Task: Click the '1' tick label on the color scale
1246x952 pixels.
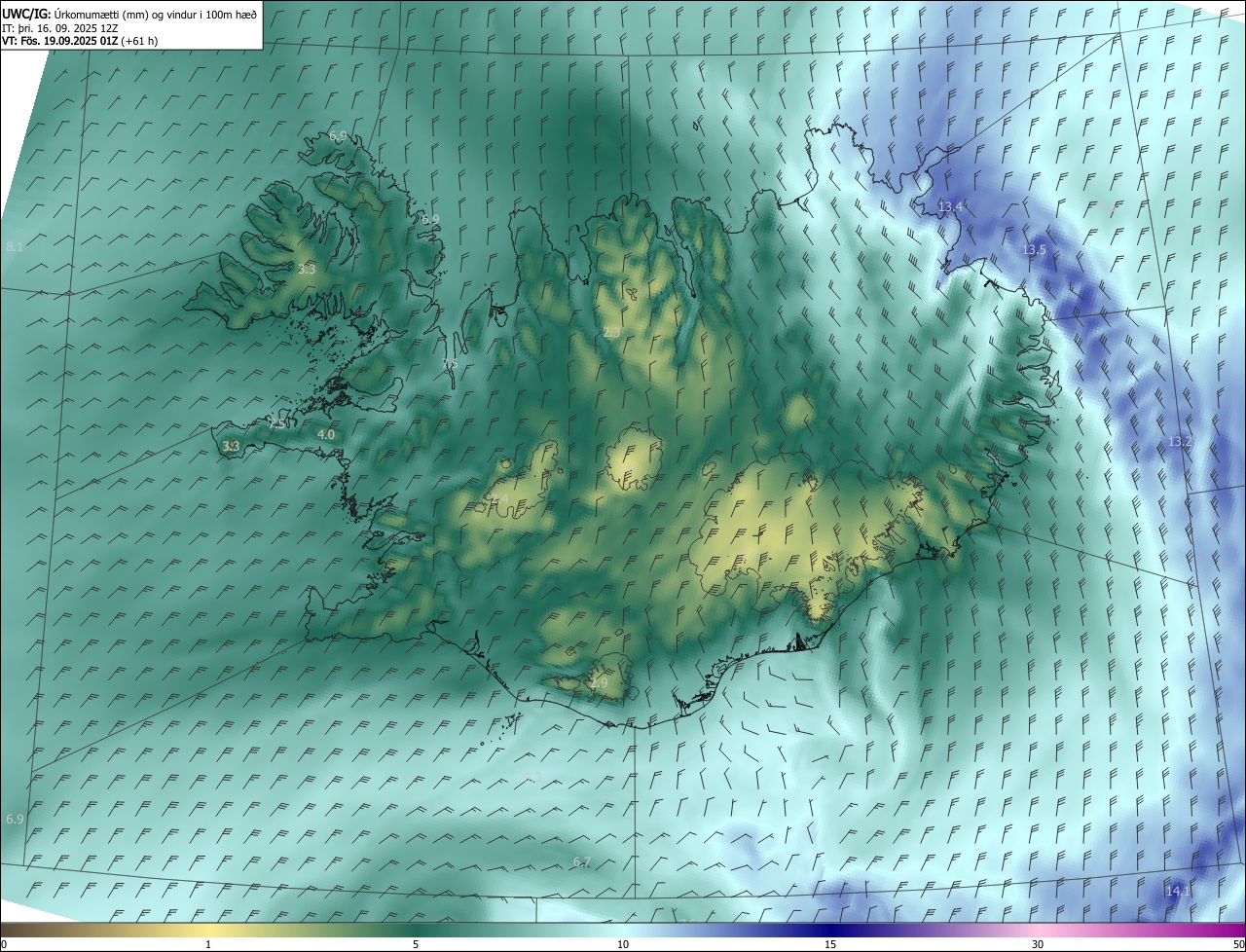Action: (x=208, y=944)
